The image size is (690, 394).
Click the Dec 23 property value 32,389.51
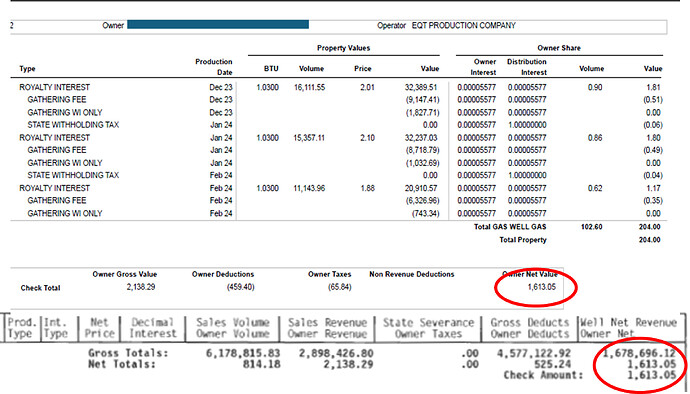click(x=421, y=87)
